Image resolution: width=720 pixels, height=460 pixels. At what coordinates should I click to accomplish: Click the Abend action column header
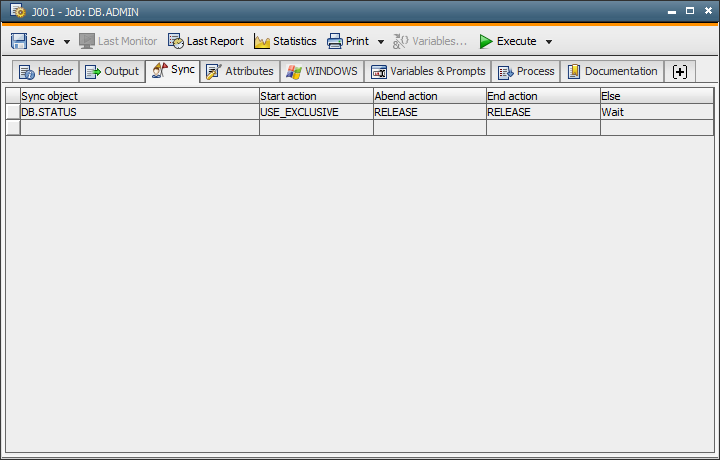(x=430, y=96)
